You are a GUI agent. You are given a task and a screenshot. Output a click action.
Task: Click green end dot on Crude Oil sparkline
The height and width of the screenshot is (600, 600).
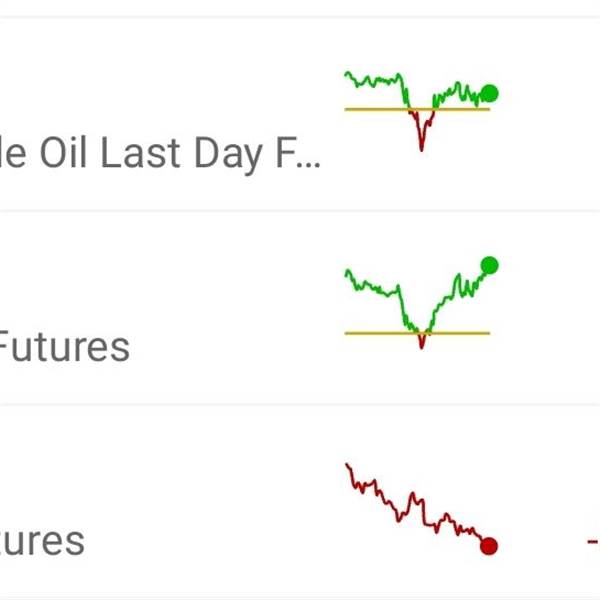(x=489, y=93)
